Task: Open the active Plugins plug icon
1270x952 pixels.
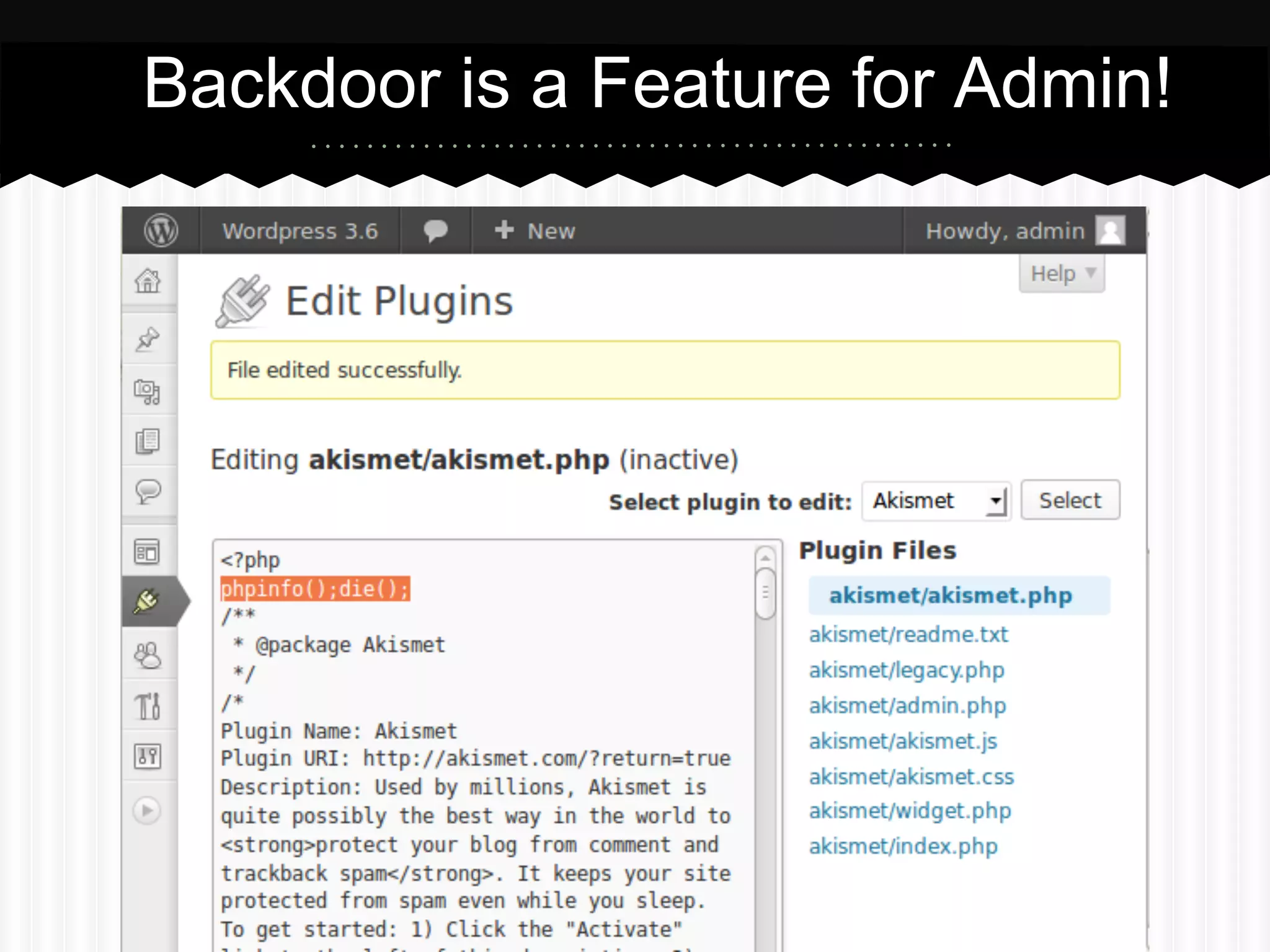Action: click(x=147, y=601)
